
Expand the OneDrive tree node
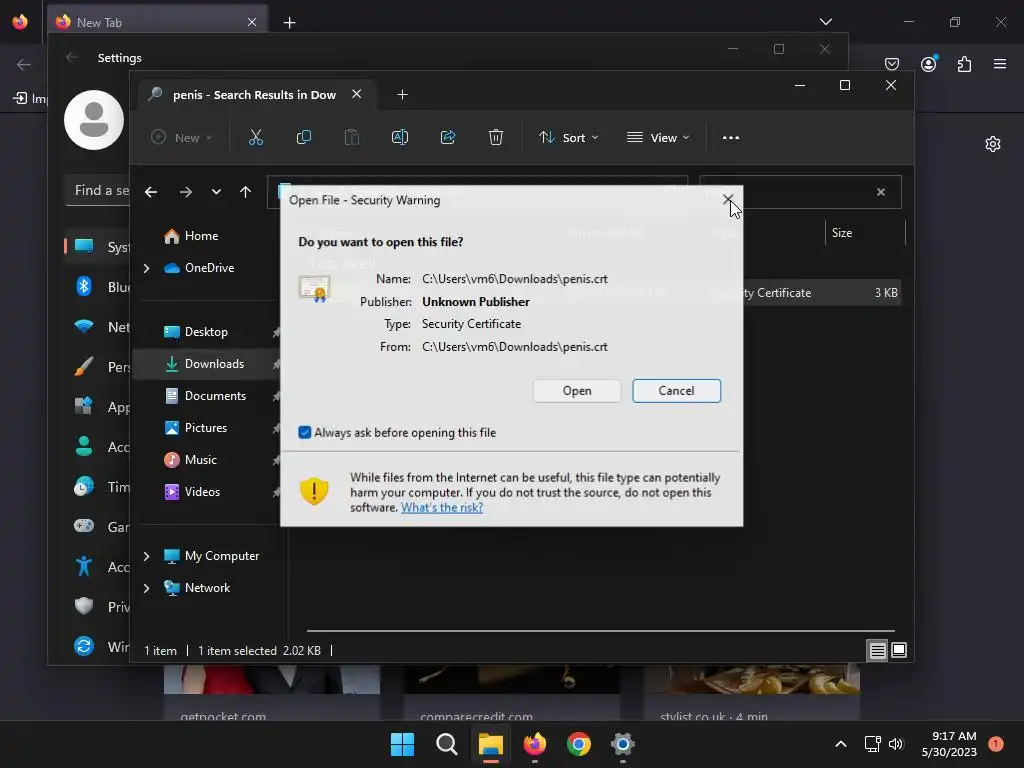tap(146, 268)
